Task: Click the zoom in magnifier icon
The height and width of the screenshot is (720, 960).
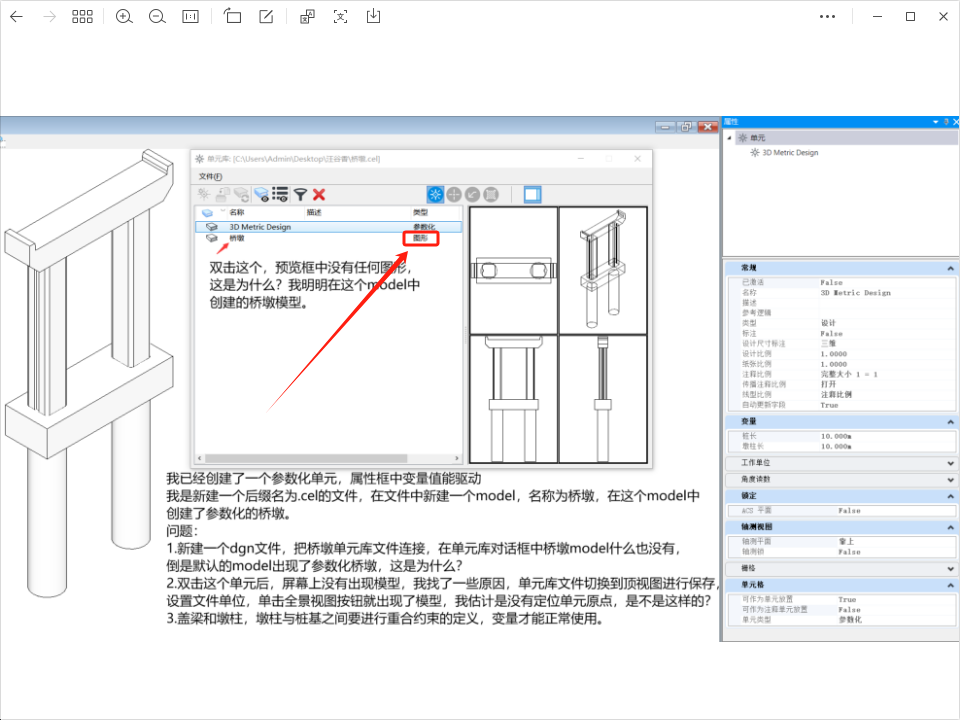Action: (x=124, y=17)
